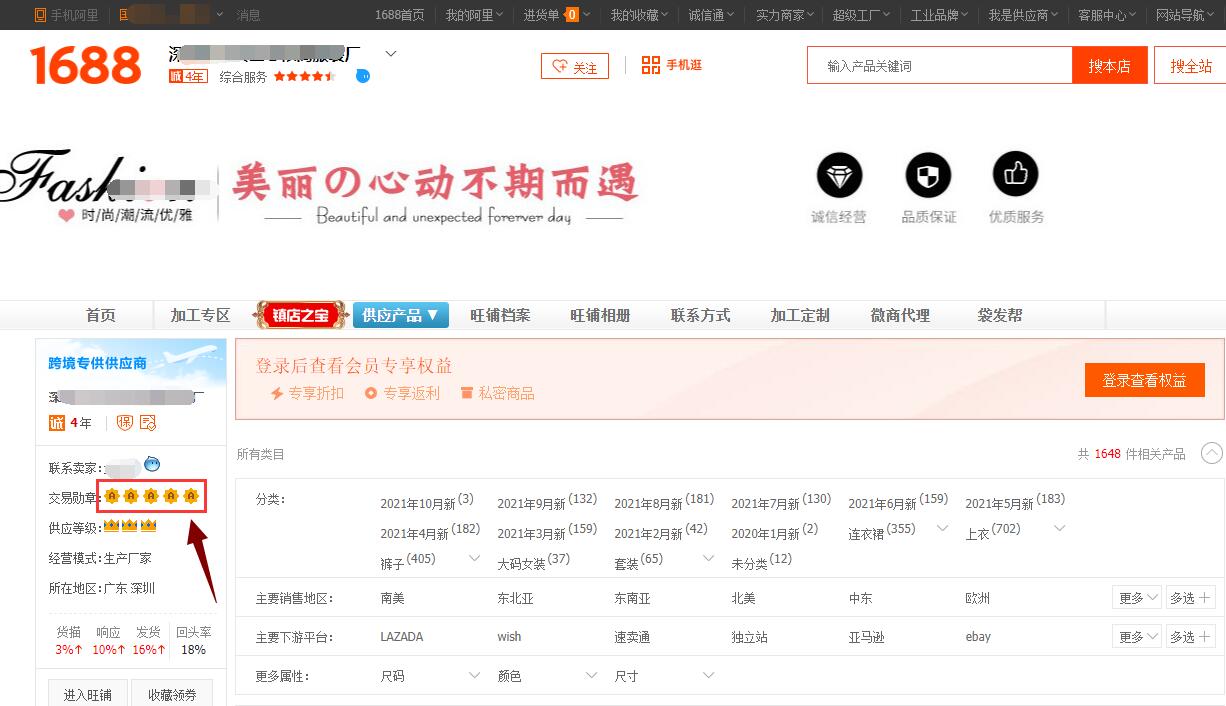Open the 联系方式 tab
Viewport: 1226px width, 706px height.
point(700,315)
